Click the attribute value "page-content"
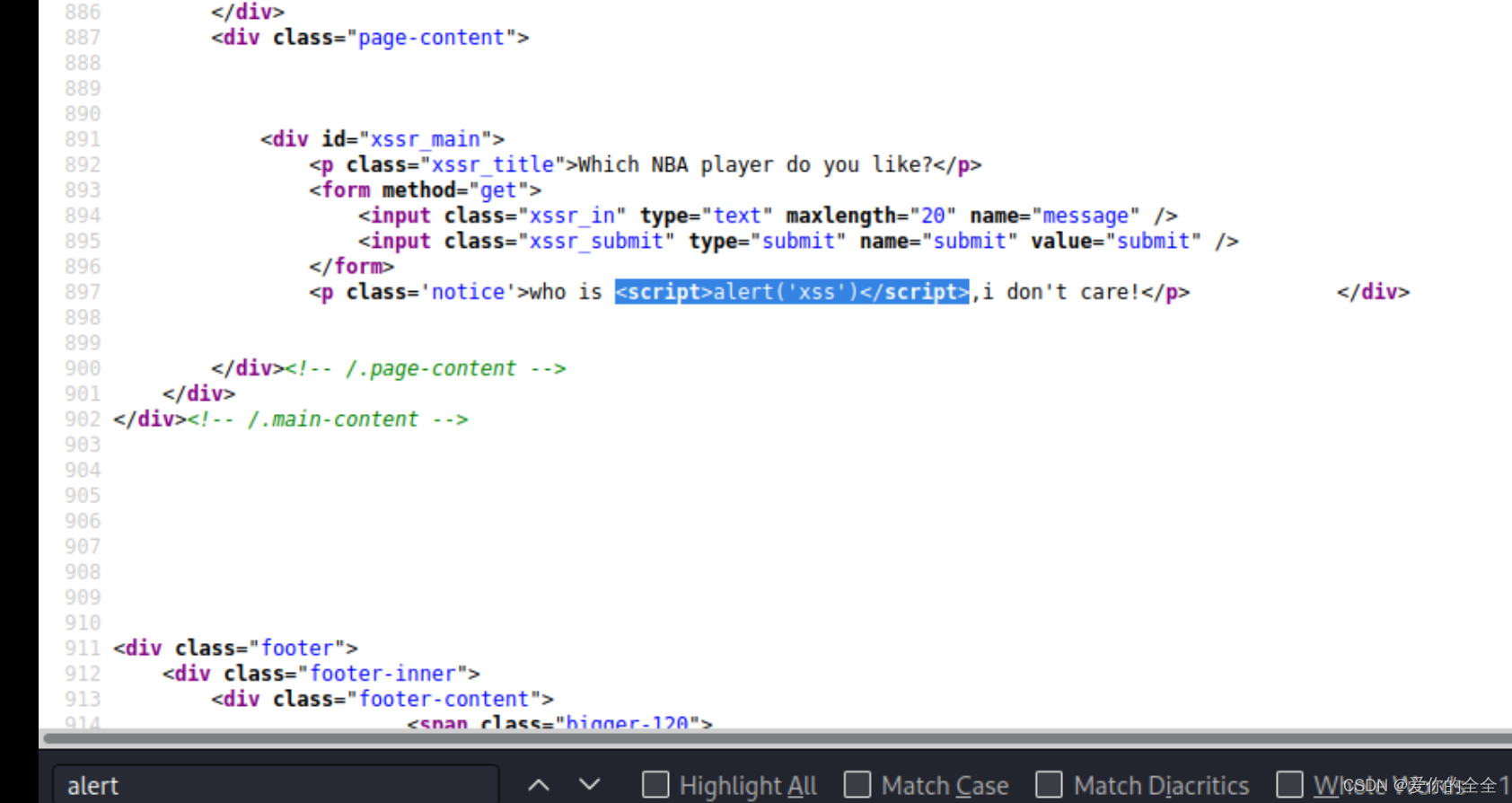 click(x=432, y=38)
